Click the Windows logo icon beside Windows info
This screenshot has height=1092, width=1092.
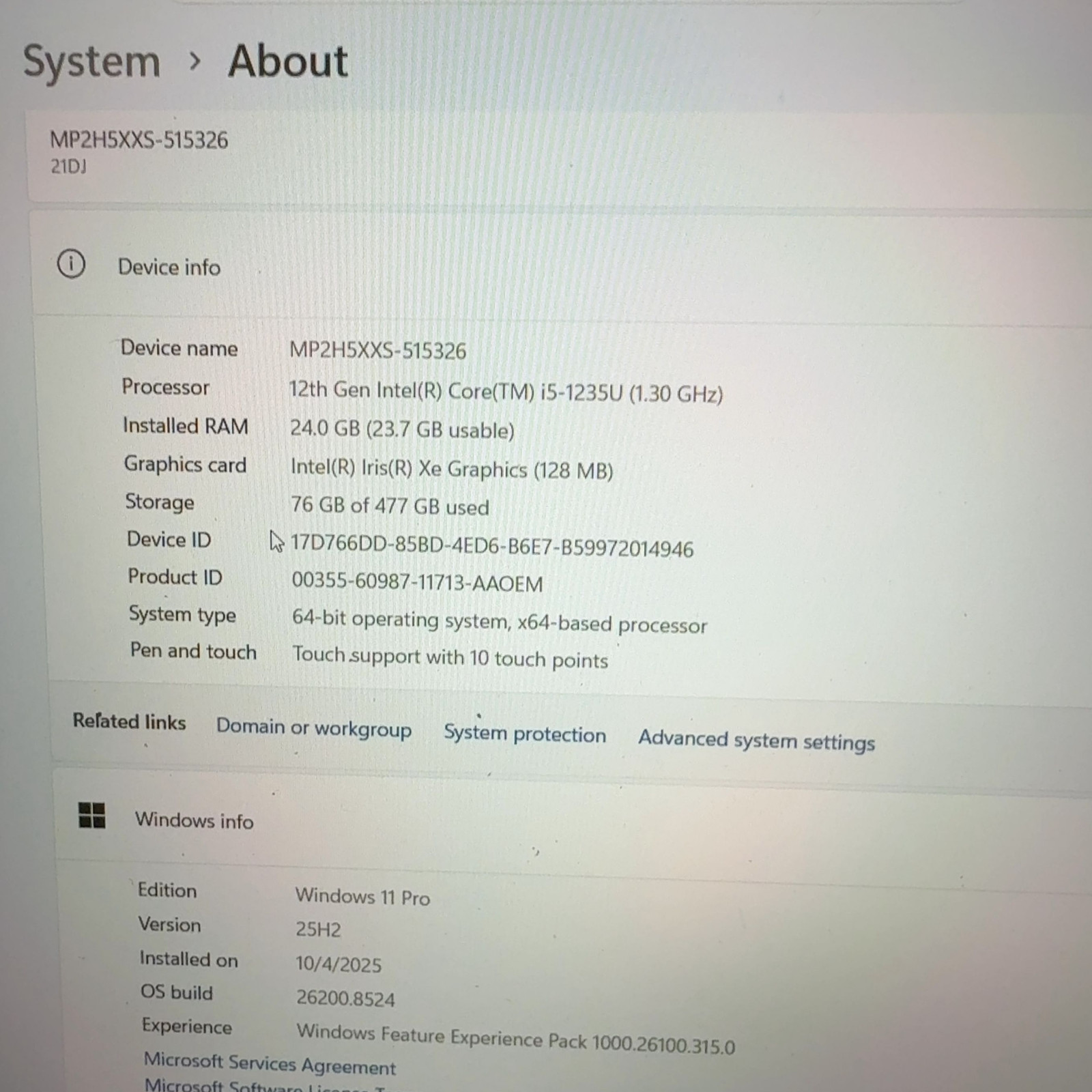click(x=92, y=814)
